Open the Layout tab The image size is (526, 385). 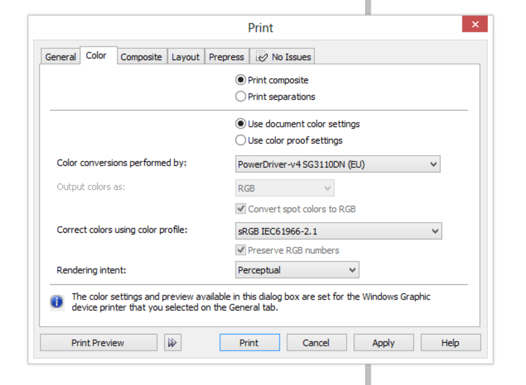pos(186,57)
